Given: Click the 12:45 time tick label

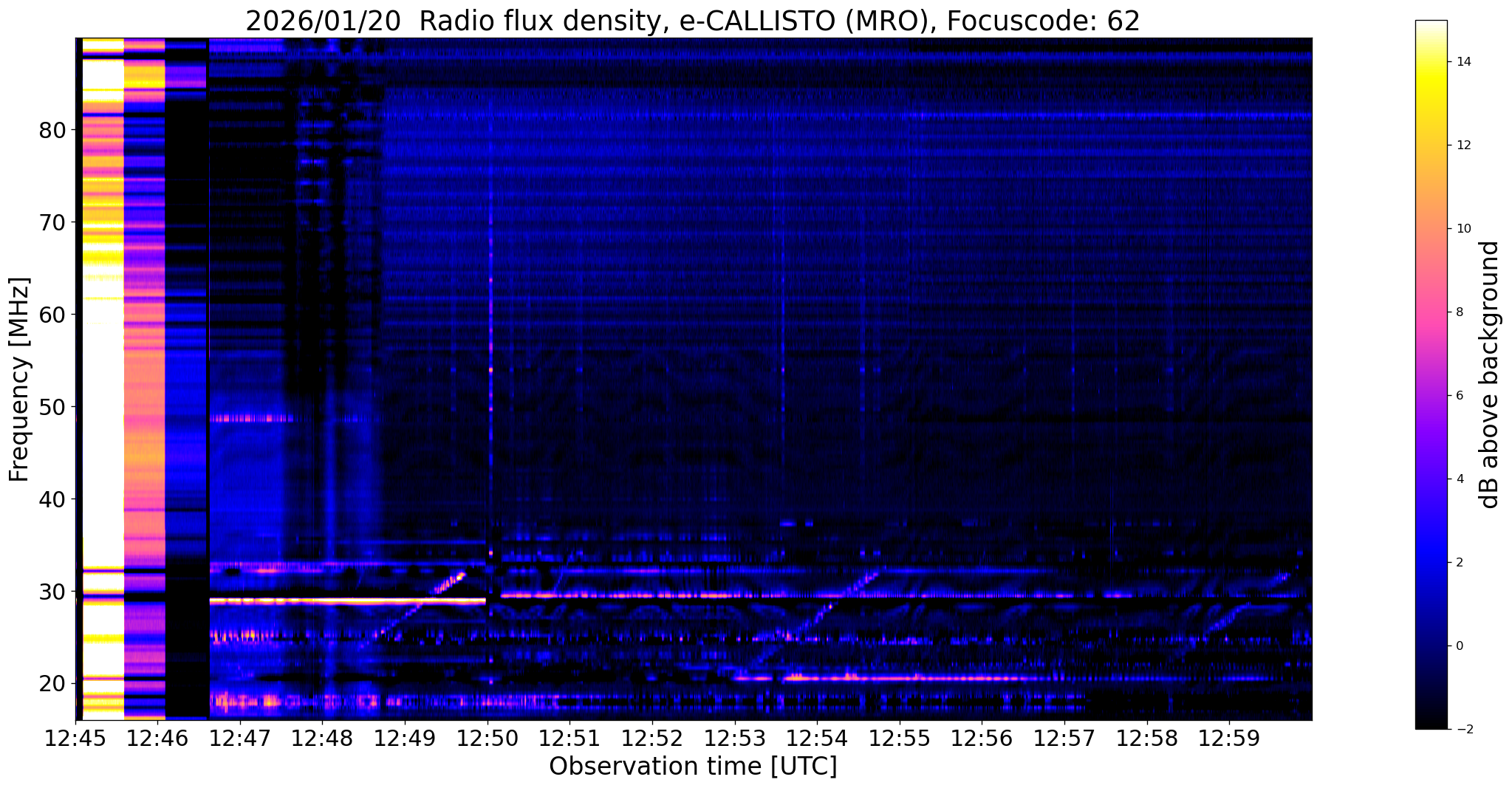Looking at the screenshot, I should pos(75,738).
